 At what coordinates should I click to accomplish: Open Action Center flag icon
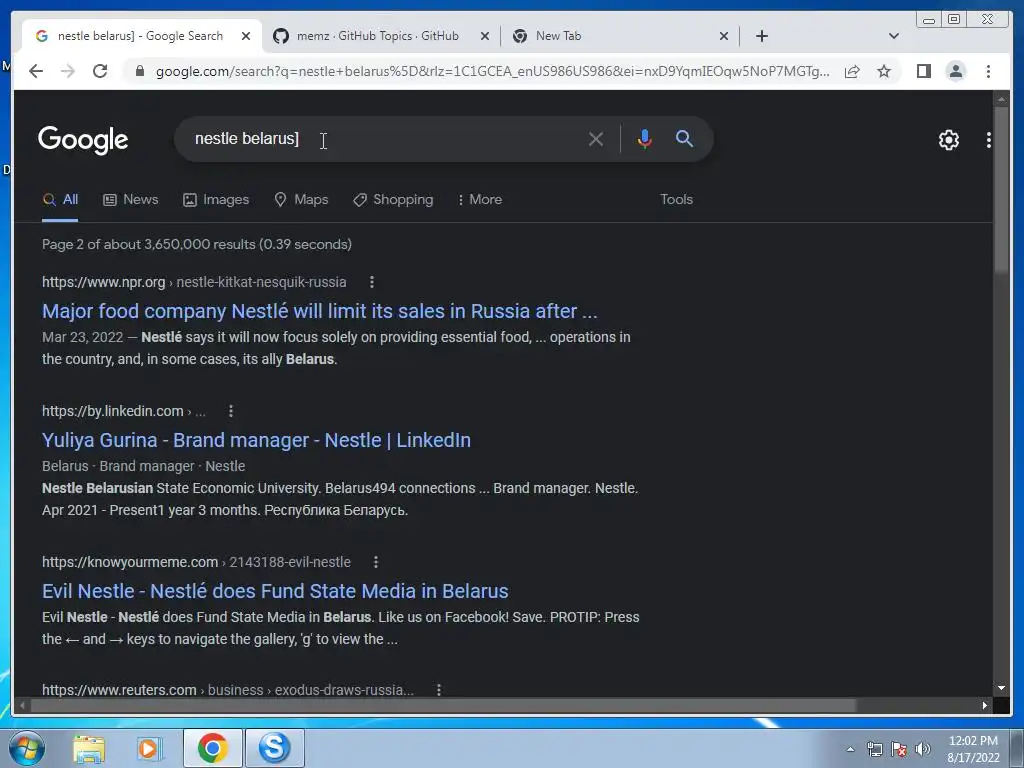tap(899, 749)
